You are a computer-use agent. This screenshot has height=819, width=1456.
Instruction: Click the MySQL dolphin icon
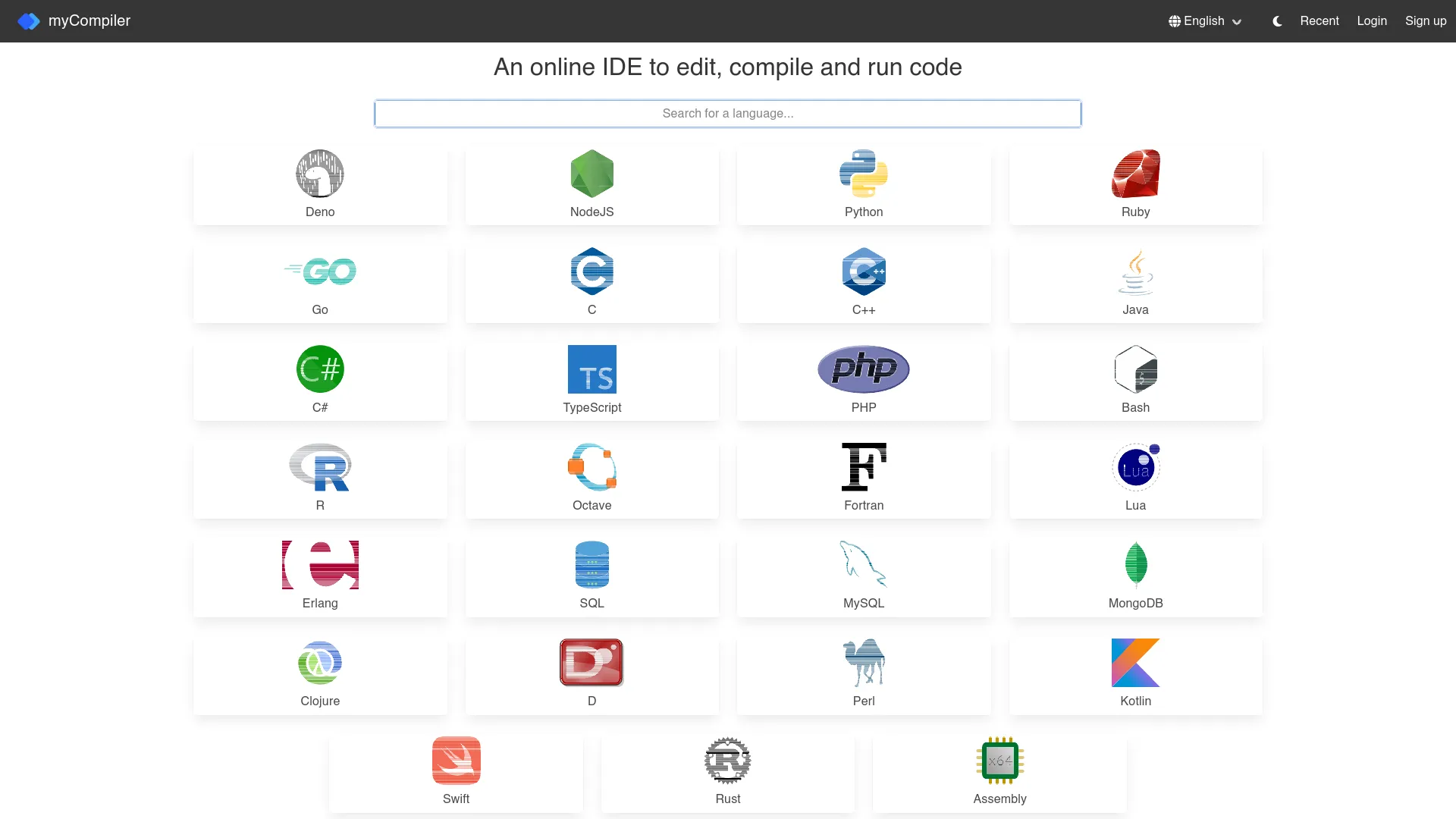click(864, 565)
